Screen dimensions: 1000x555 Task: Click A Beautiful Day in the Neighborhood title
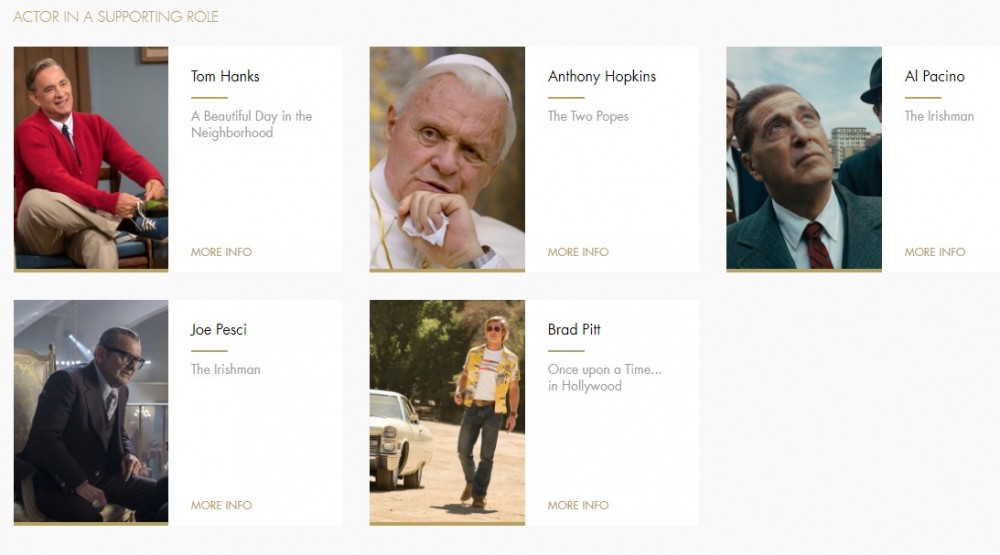coord(251,124)
